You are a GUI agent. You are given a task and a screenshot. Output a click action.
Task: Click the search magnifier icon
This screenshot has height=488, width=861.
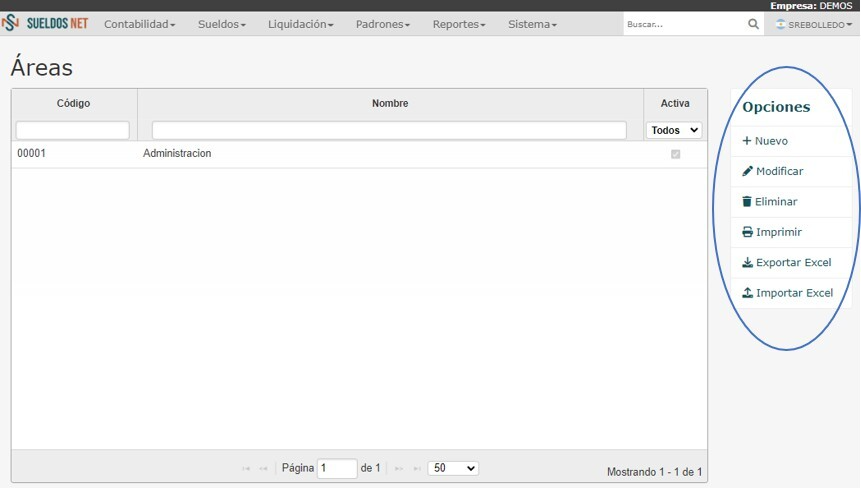(x=753, y=24)
